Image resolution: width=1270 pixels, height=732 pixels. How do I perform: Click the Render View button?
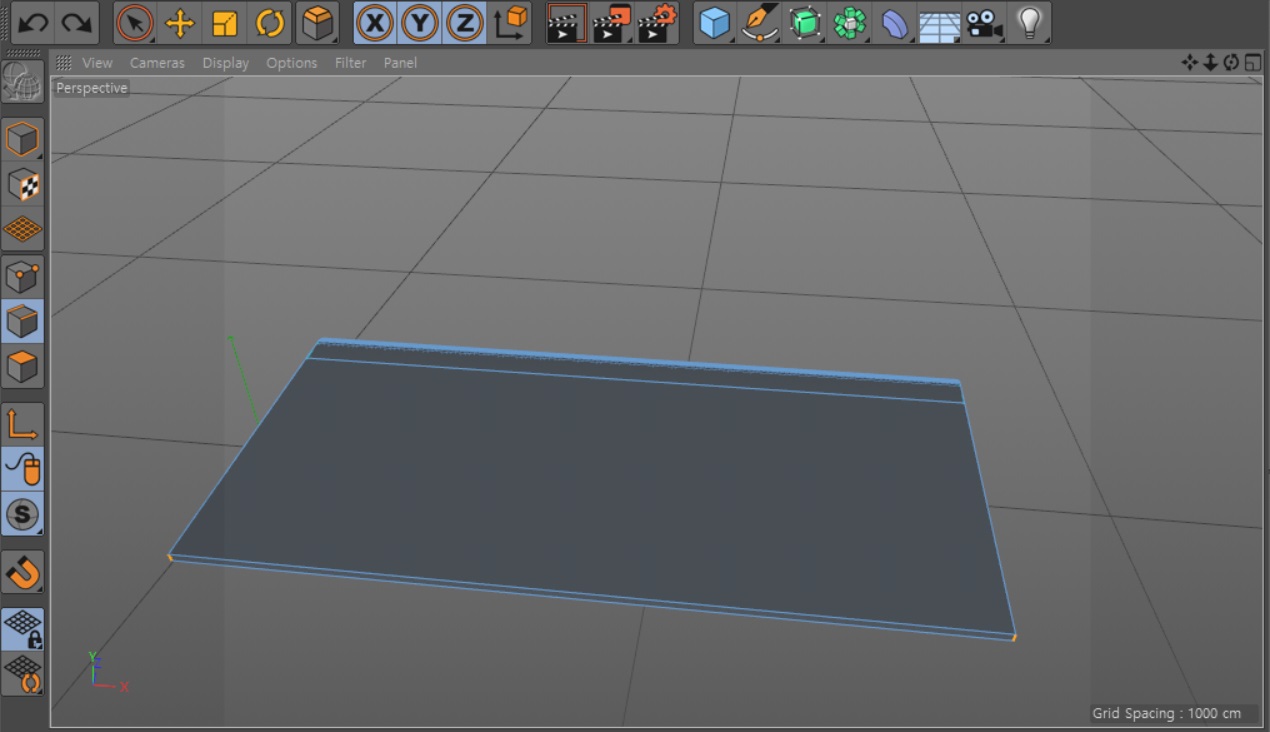(x=566, y=23)
